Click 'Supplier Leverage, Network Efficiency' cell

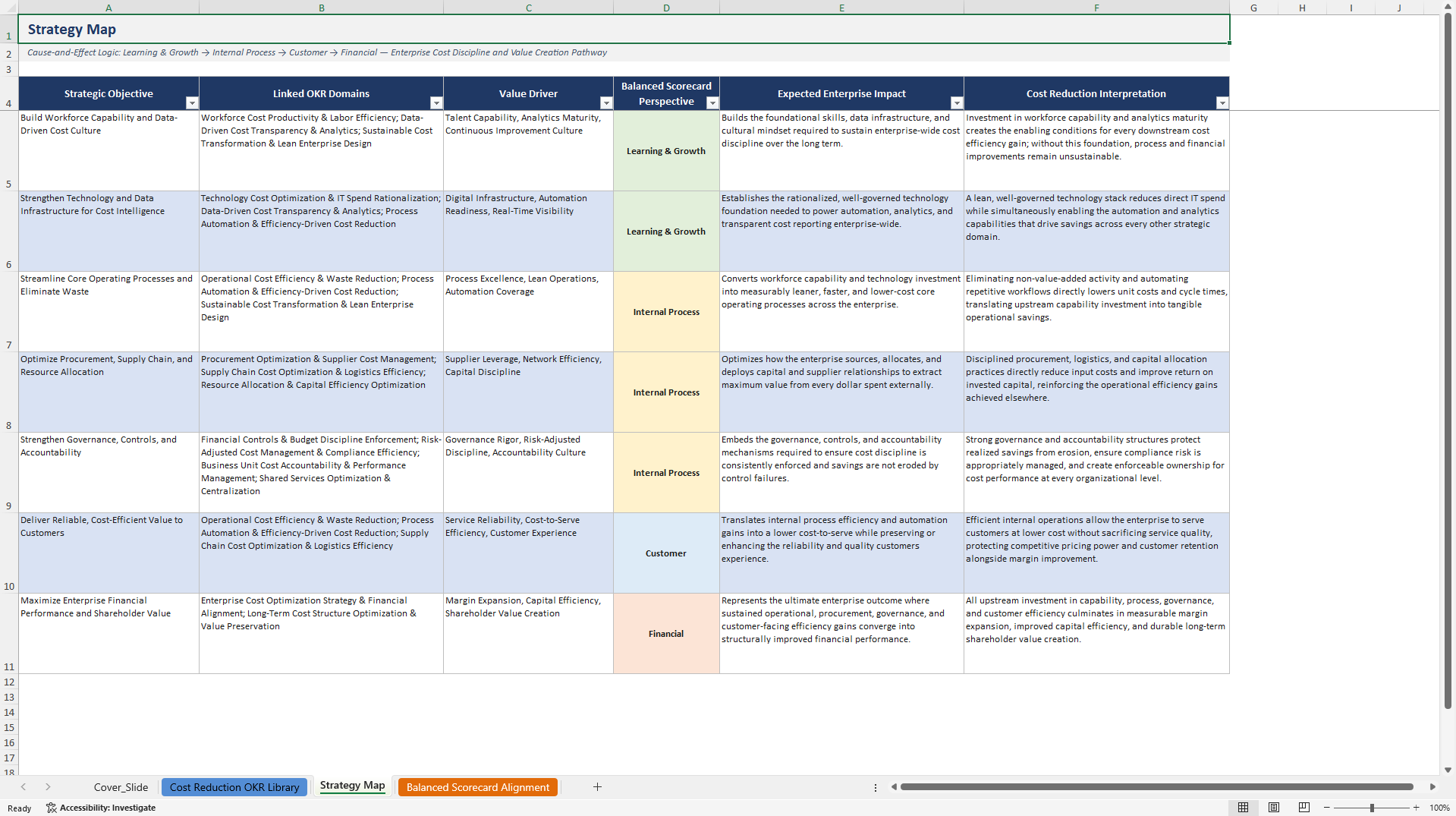[528, 392]
